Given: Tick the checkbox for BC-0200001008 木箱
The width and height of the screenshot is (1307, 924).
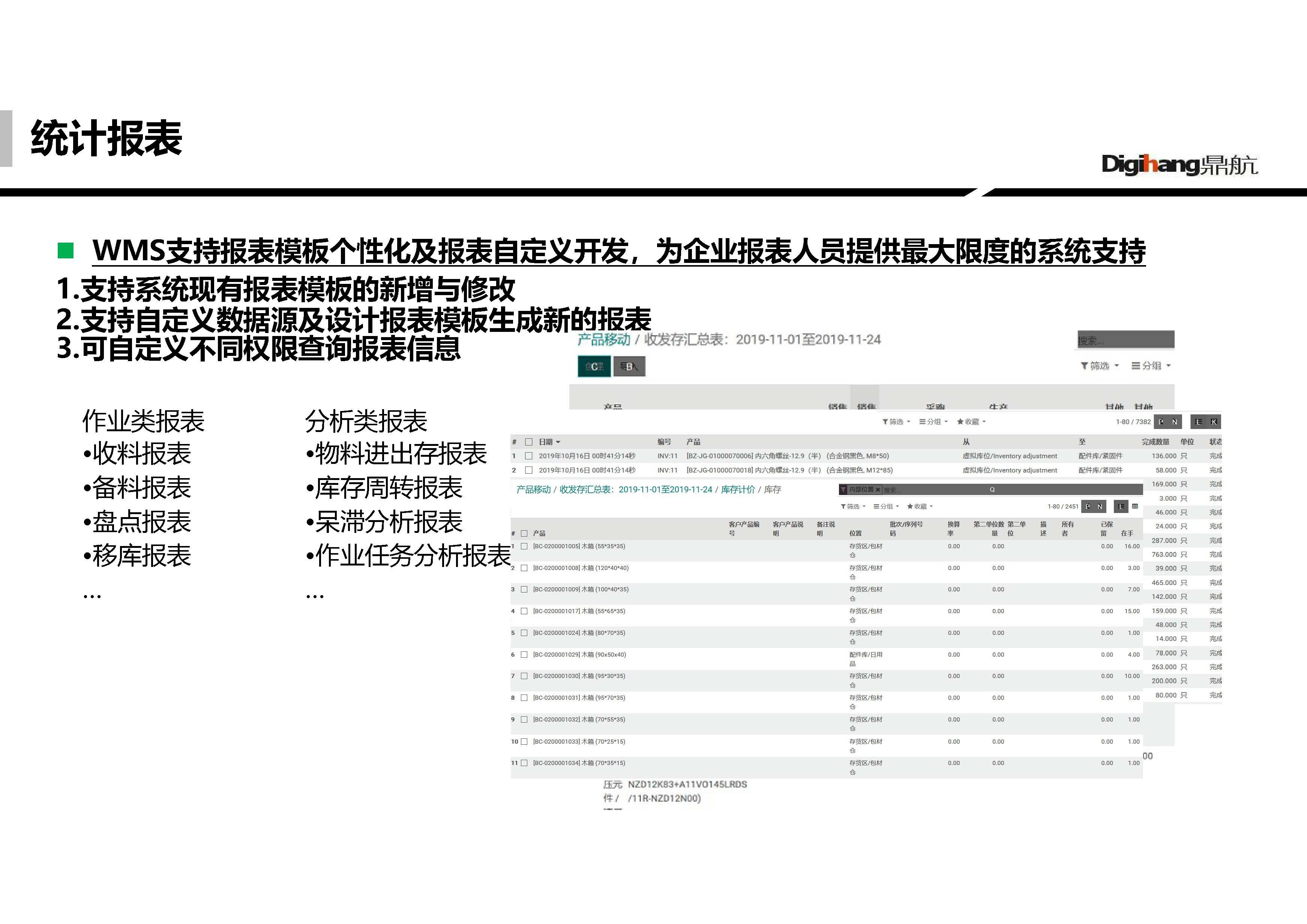Looking at the screenshot, I should [x=524, y=568].
